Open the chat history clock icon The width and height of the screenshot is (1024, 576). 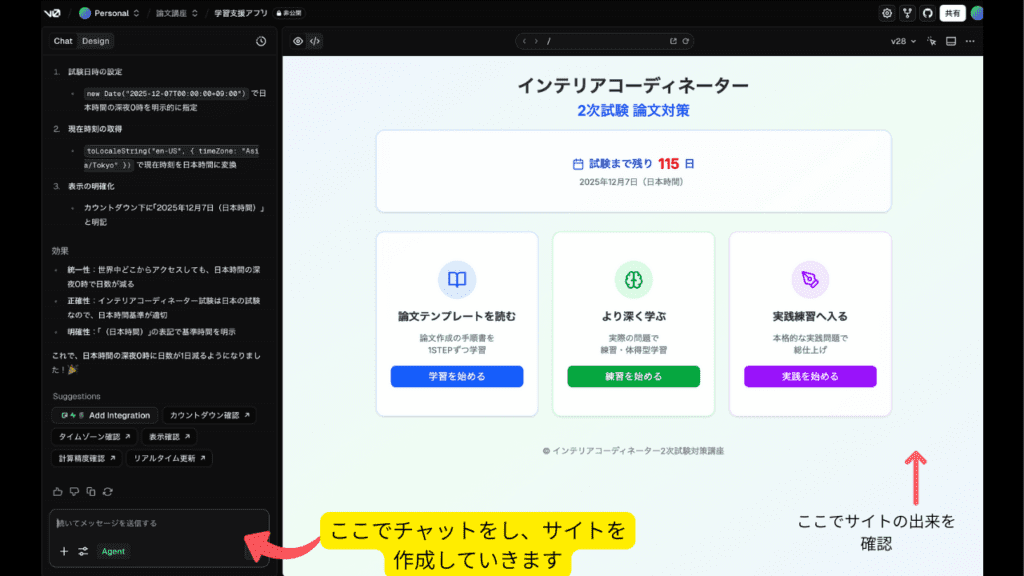(261, 41)
